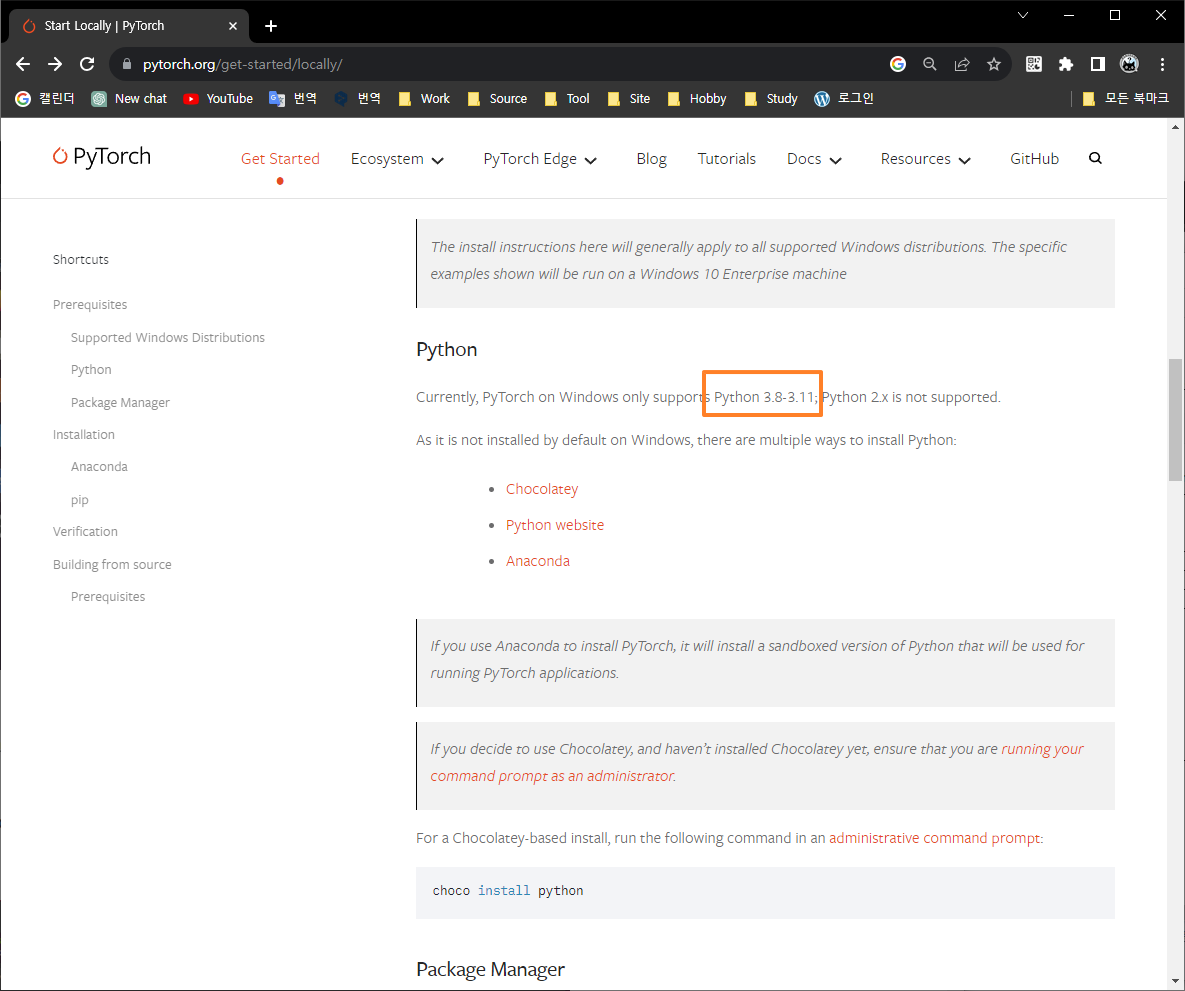Open the YouTube bookmark
The height and width of the screenshot is (991, 1185).
[x=217, y=98]
